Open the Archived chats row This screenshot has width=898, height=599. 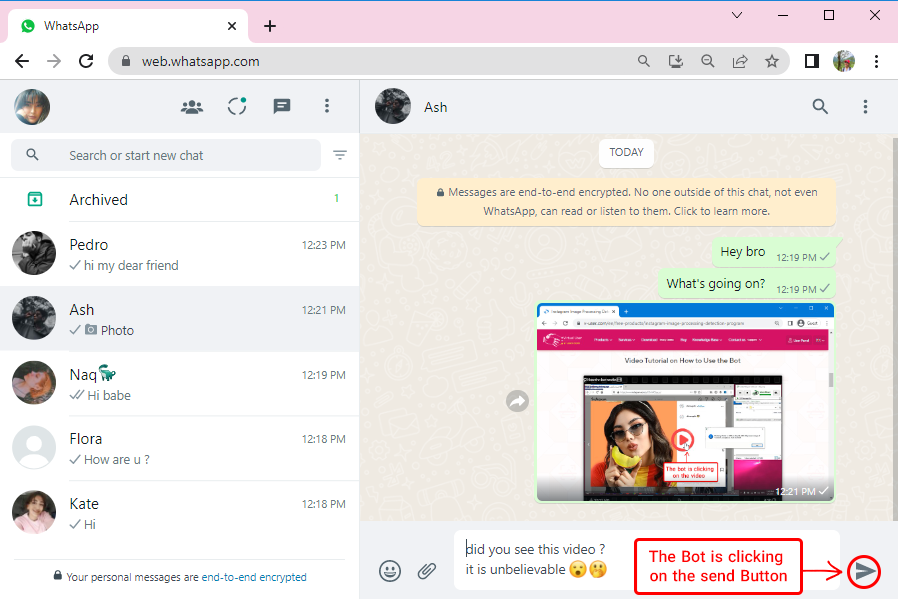pos(180,199)
